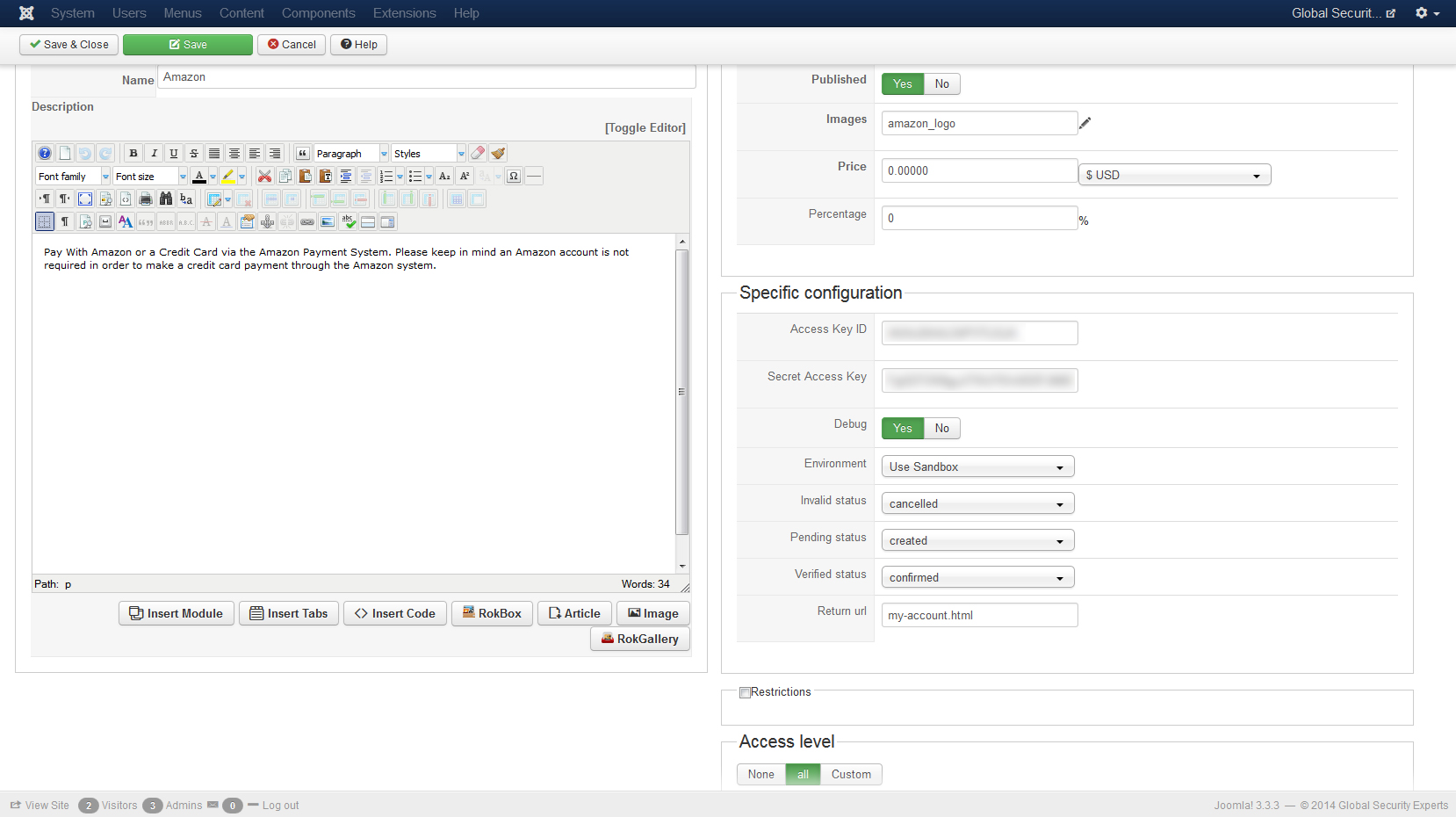Click the Save & Close button

(x=69, y=45)
